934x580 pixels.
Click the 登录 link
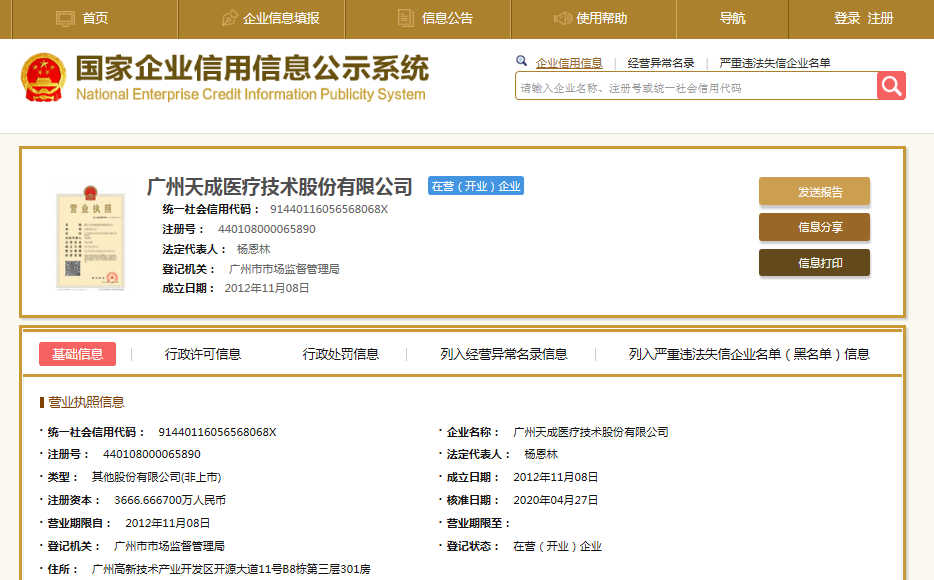[847, 18]
